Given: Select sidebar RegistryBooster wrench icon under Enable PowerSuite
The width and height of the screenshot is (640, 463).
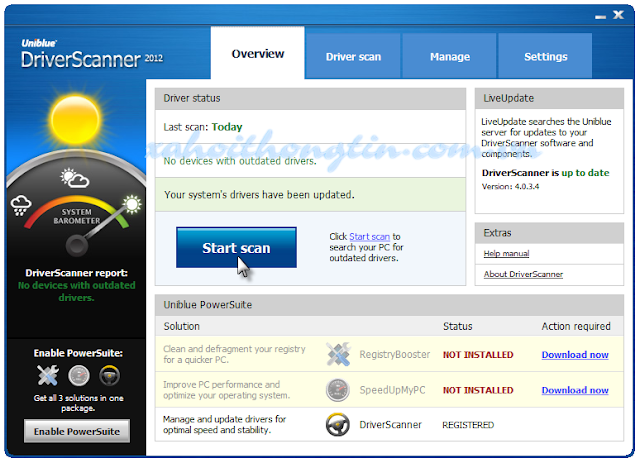Looking at the screenshot, I should click(x=48, y=376).
